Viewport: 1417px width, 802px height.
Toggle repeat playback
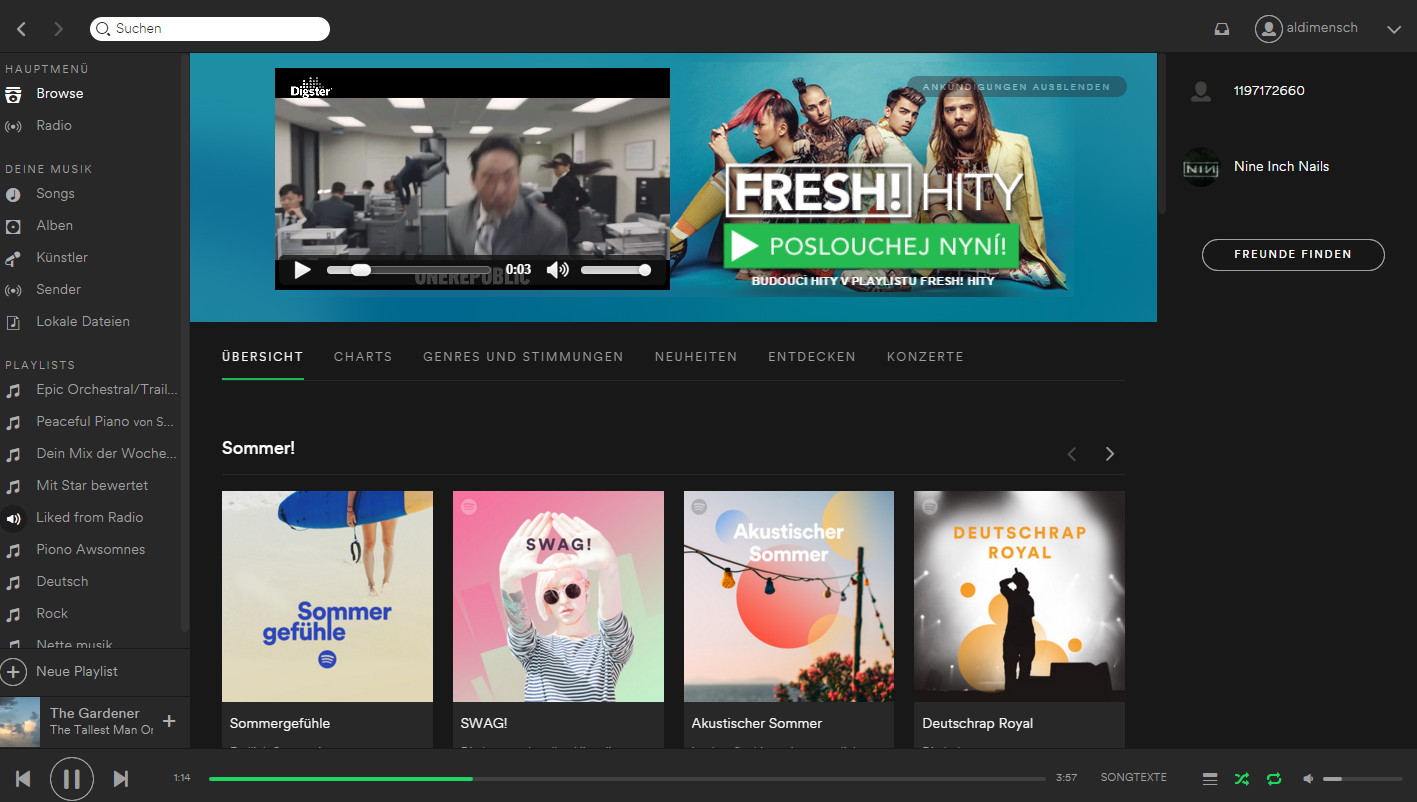tap(1274, 778)
